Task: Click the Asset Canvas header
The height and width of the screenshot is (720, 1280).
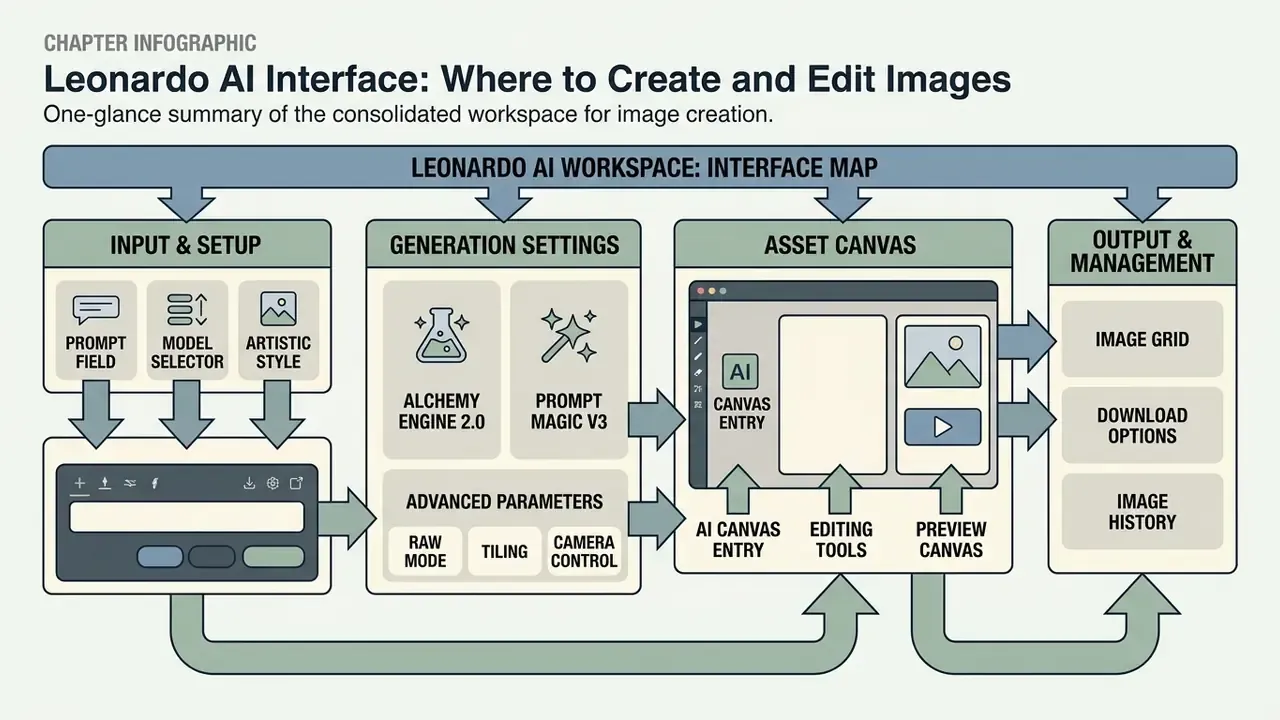Action: pos(843,244)
